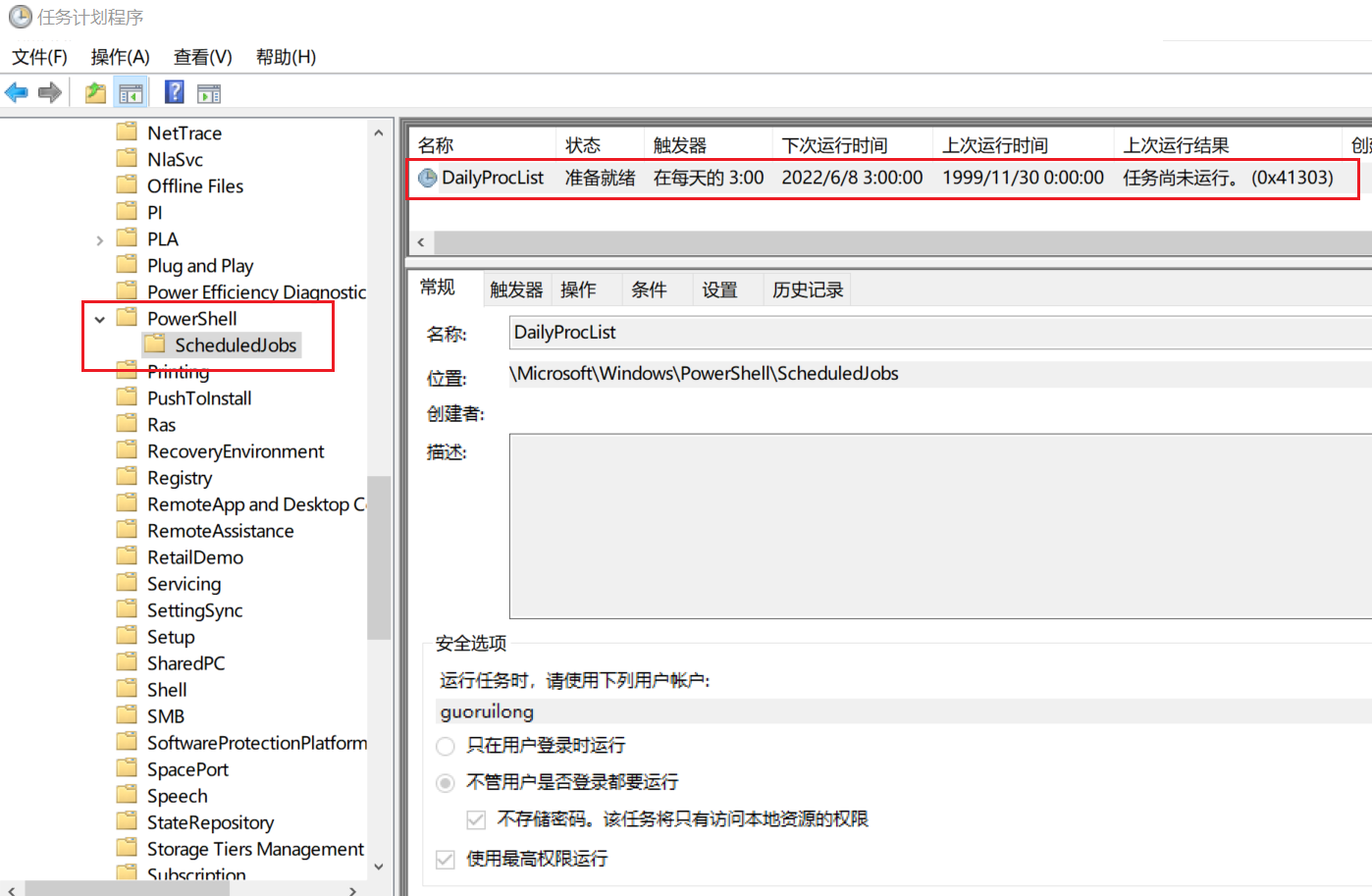Click the Up one level folder icon

coord(95,93)
